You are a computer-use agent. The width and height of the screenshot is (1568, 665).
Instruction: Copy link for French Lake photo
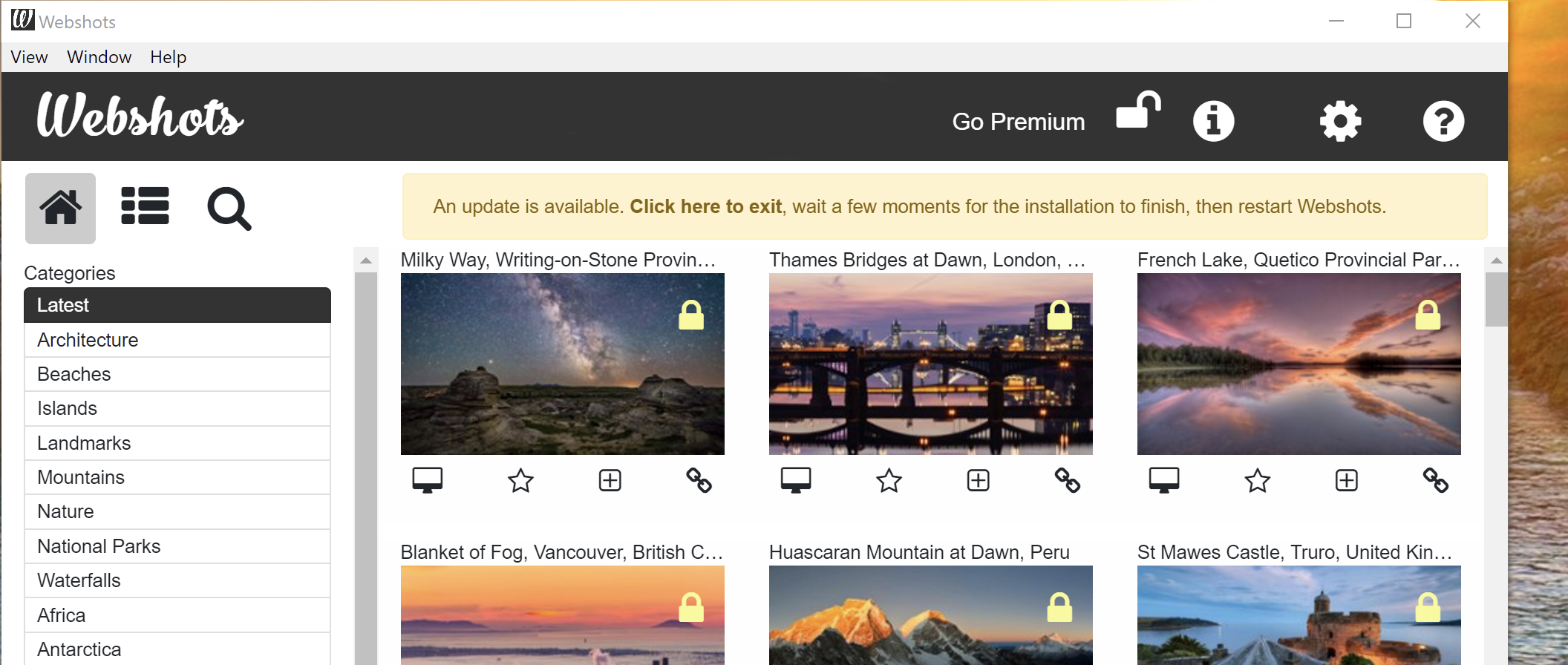pyautogui.click(x=1435, y=481)
